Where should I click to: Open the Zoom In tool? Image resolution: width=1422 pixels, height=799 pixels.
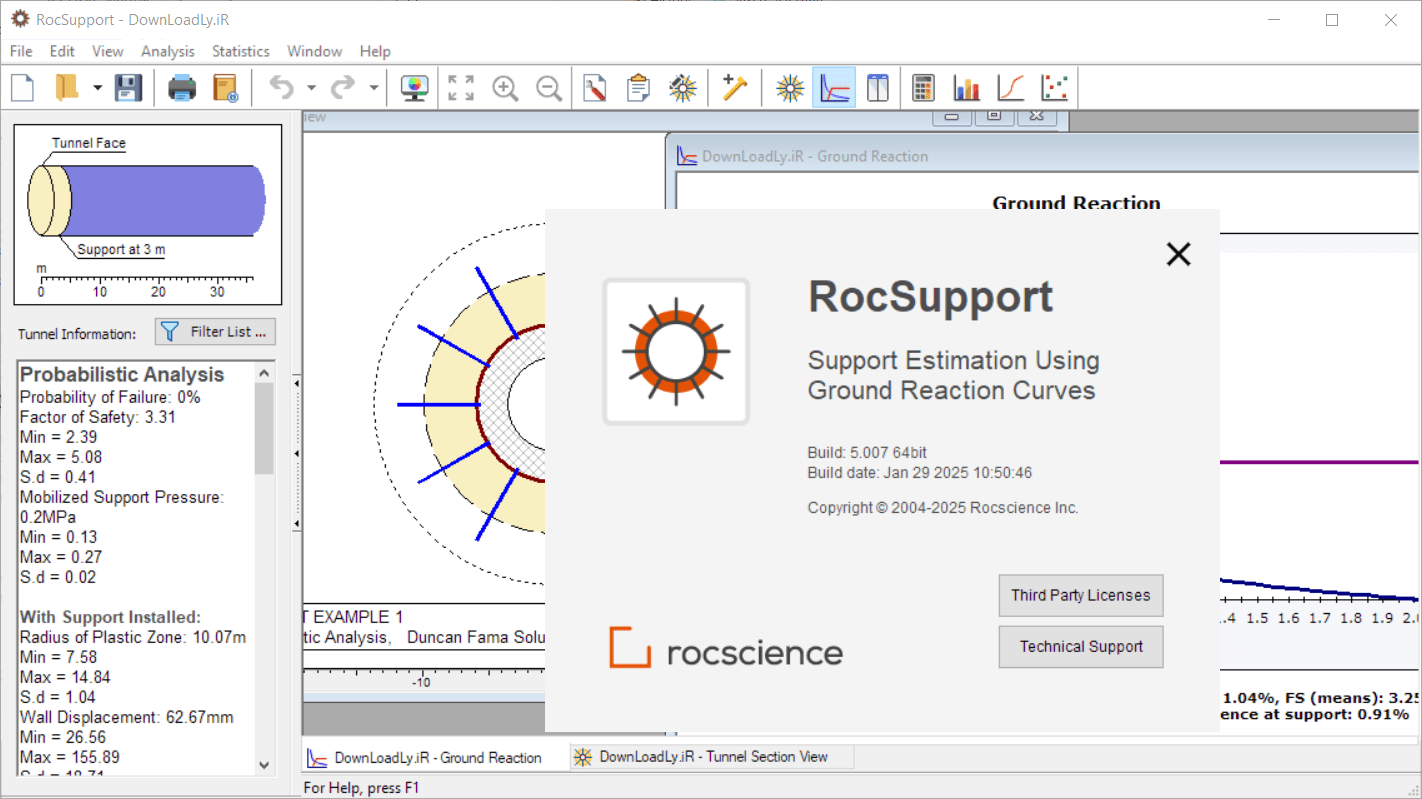coord(505,88)
